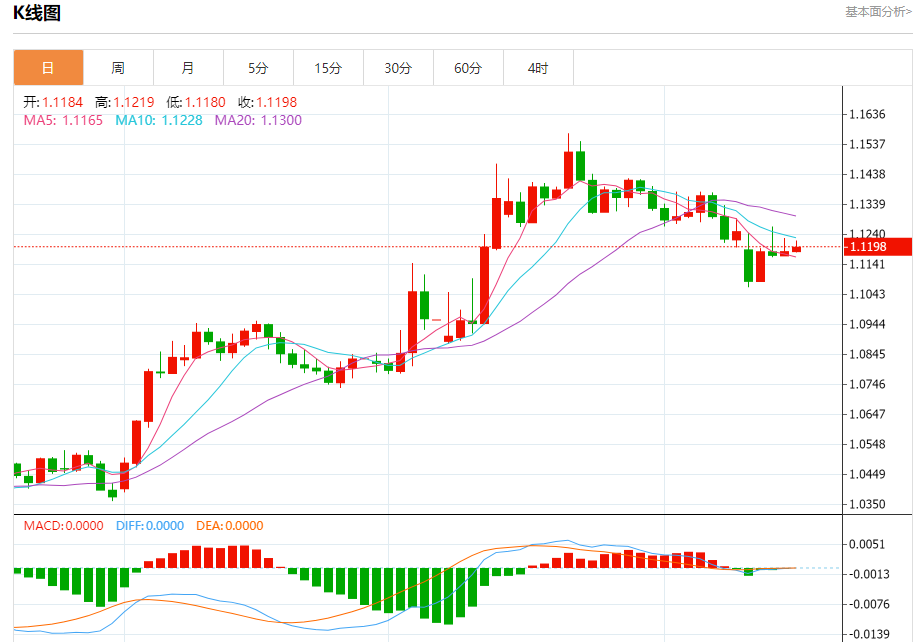The image size is (920, 642).
Task: Open the 60分 interval tab
Action: (x=468, y=68)
